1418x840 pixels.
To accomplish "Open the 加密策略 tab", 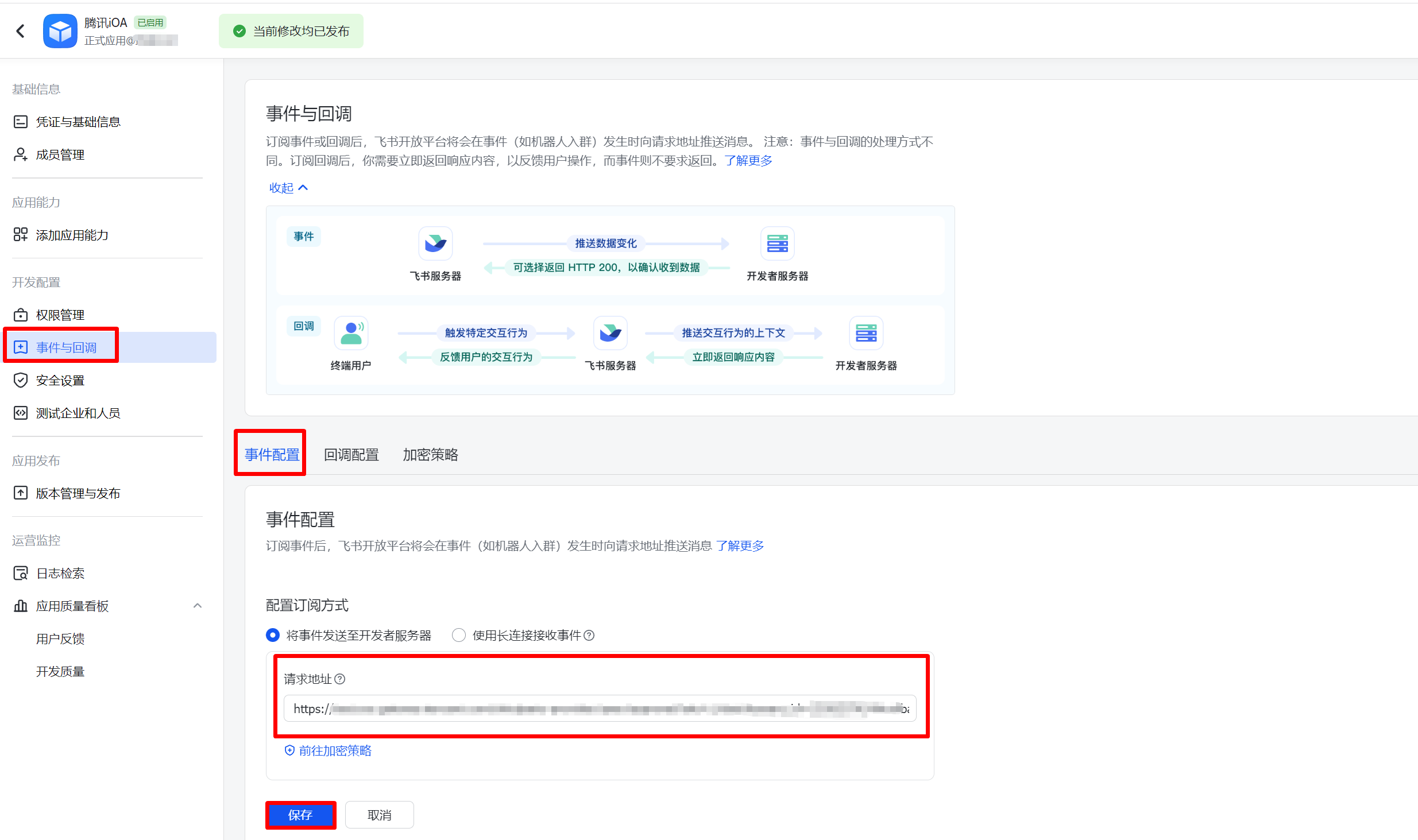I will [430, 455].
